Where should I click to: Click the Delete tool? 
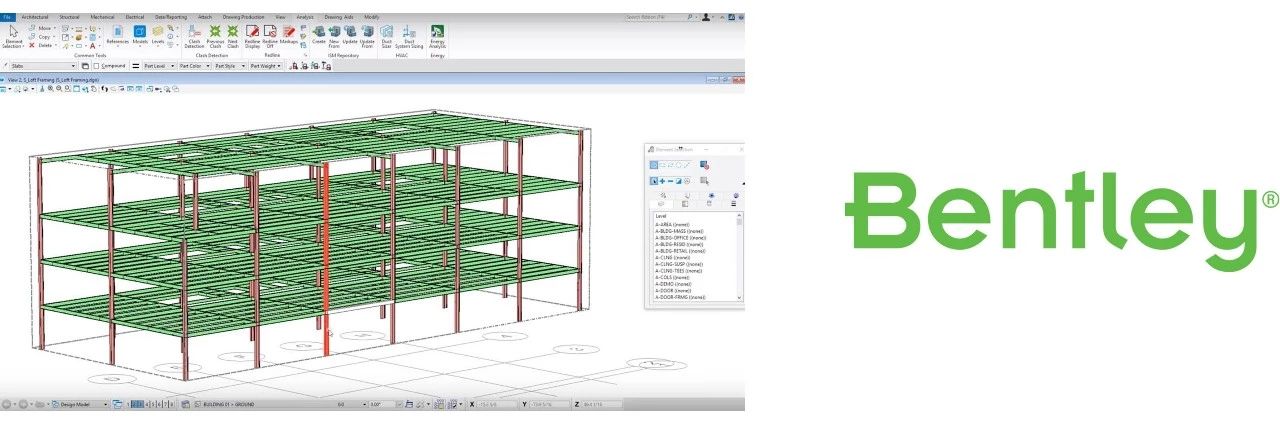[x=41, y=45]
